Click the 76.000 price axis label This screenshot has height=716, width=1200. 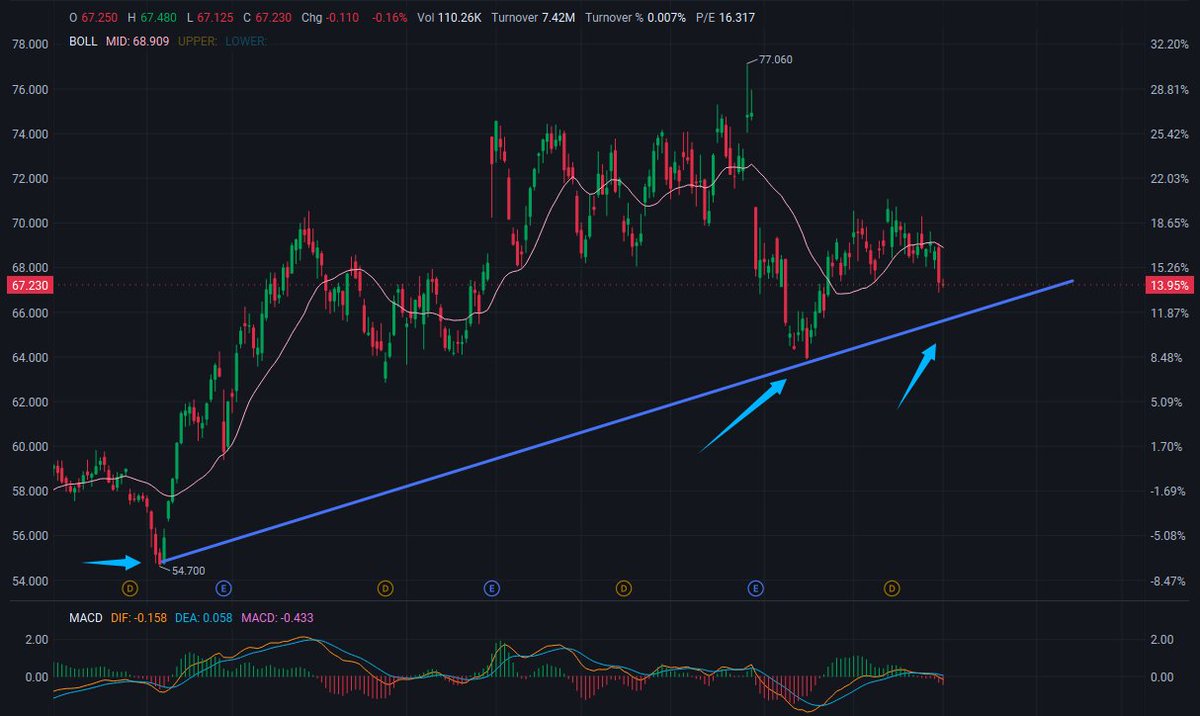pyautogui.click(x=31, y=89)
